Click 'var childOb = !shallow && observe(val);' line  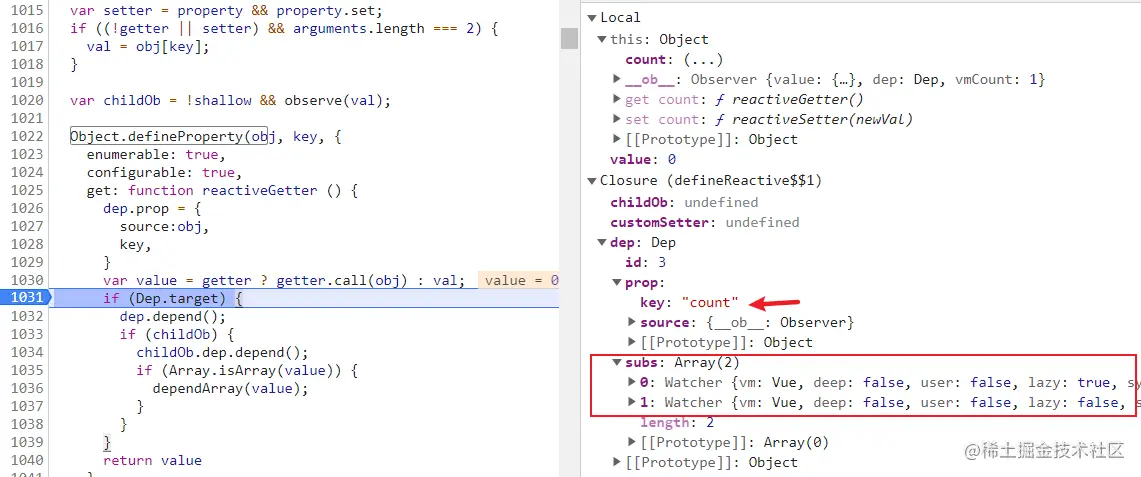point(230,100)
